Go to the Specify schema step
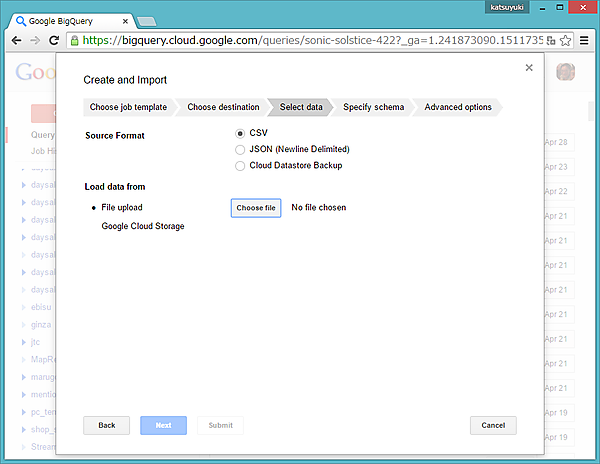The height and width of the screenshot is (464, 600). click(373, 107)
